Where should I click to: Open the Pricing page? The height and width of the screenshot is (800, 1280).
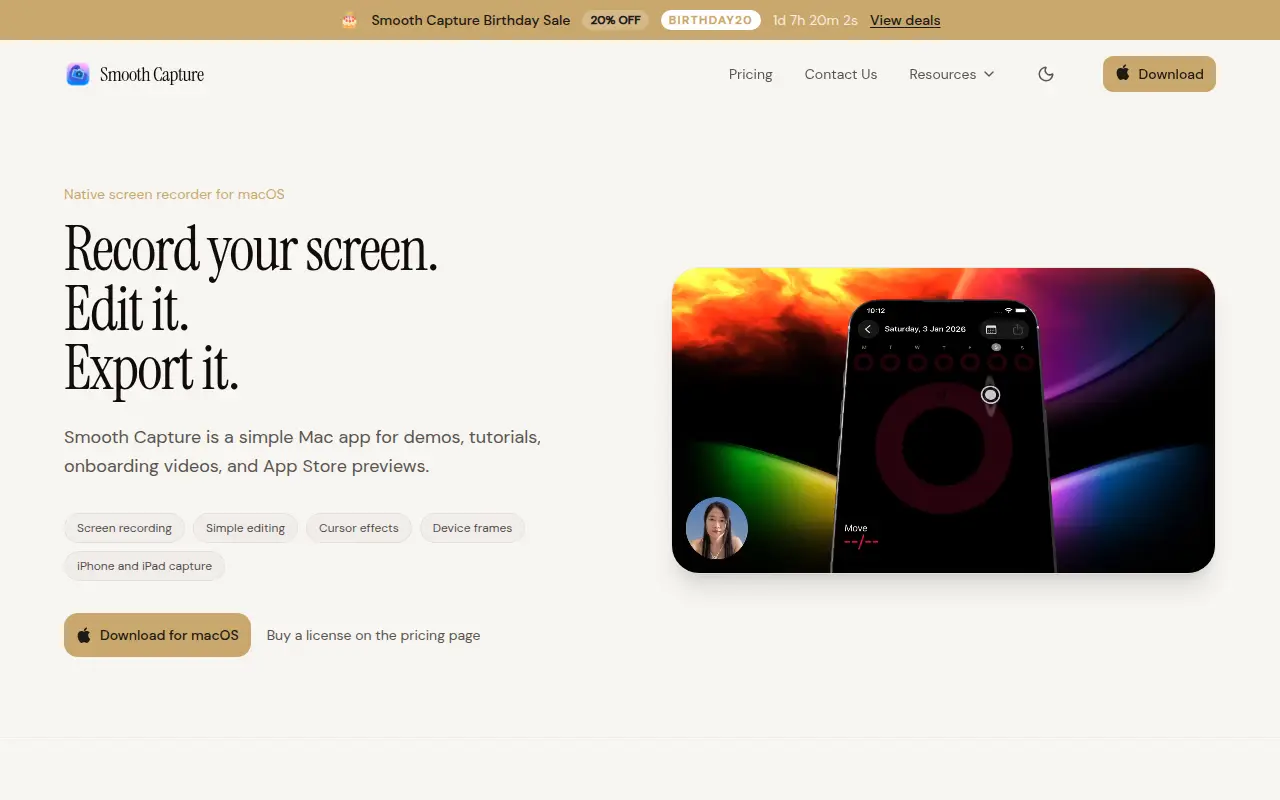point(751,74)
